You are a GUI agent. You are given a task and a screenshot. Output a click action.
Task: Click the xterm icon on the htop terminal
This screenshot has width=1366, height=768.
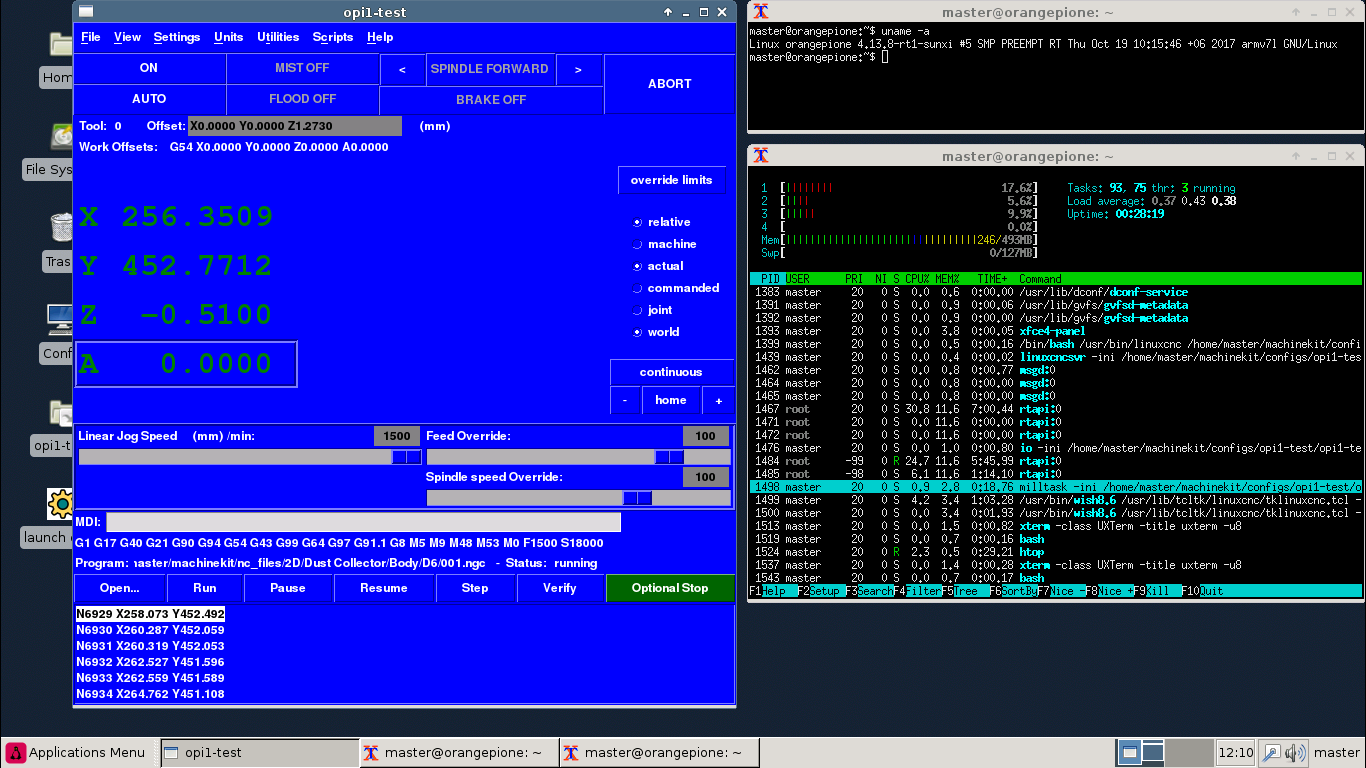coord(761,156)
